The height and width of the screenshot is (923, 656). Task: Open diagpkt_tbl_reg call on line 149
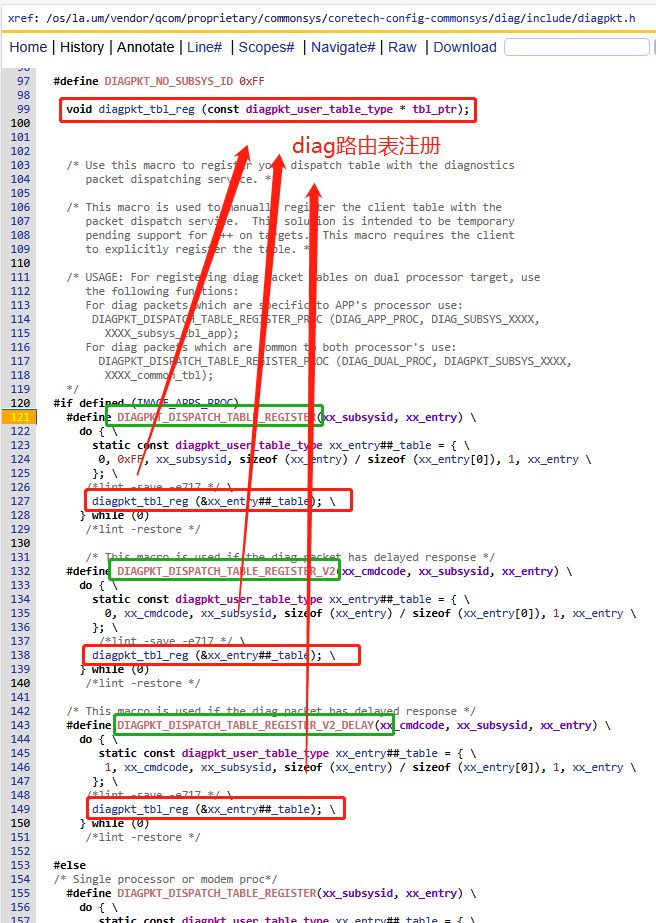tap(140, 809)
